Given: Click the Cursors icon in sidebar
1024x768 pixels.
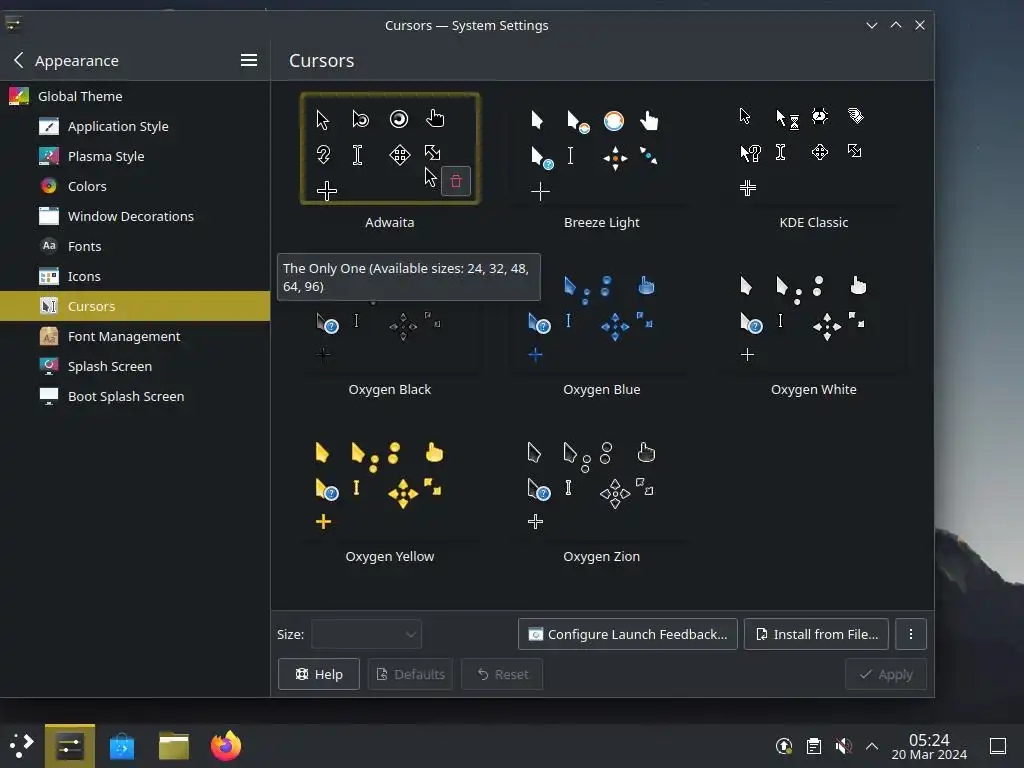Looking at the screenshot, I should (49, 306).
